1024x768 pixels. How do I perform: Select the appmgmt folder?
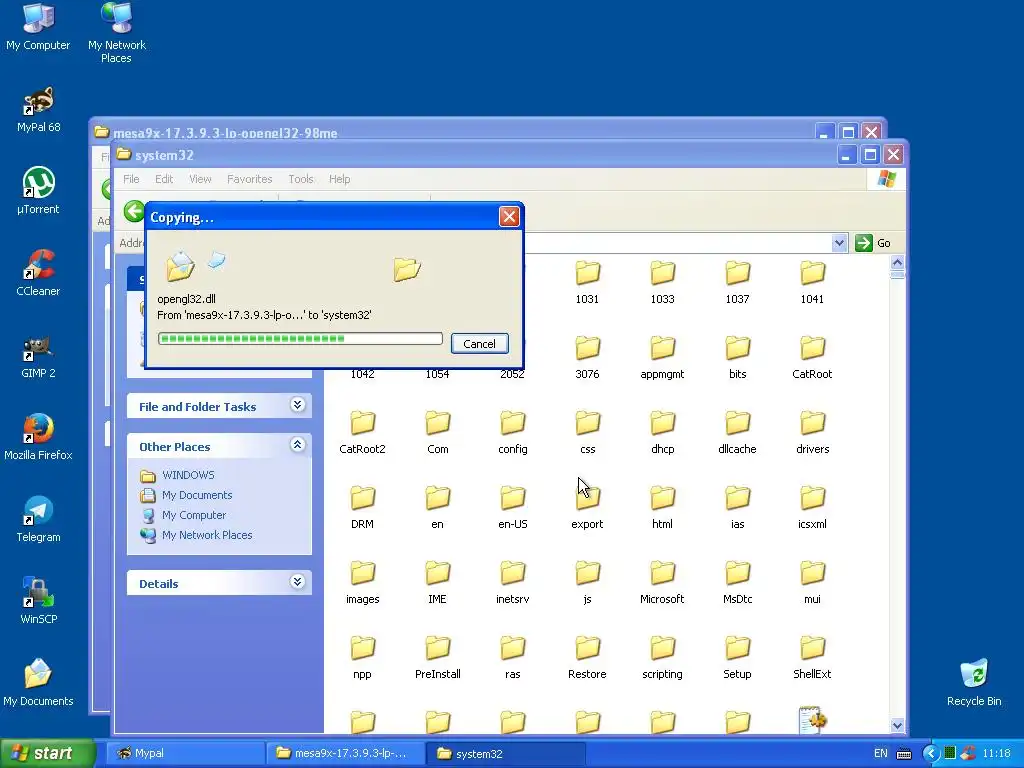662,357
